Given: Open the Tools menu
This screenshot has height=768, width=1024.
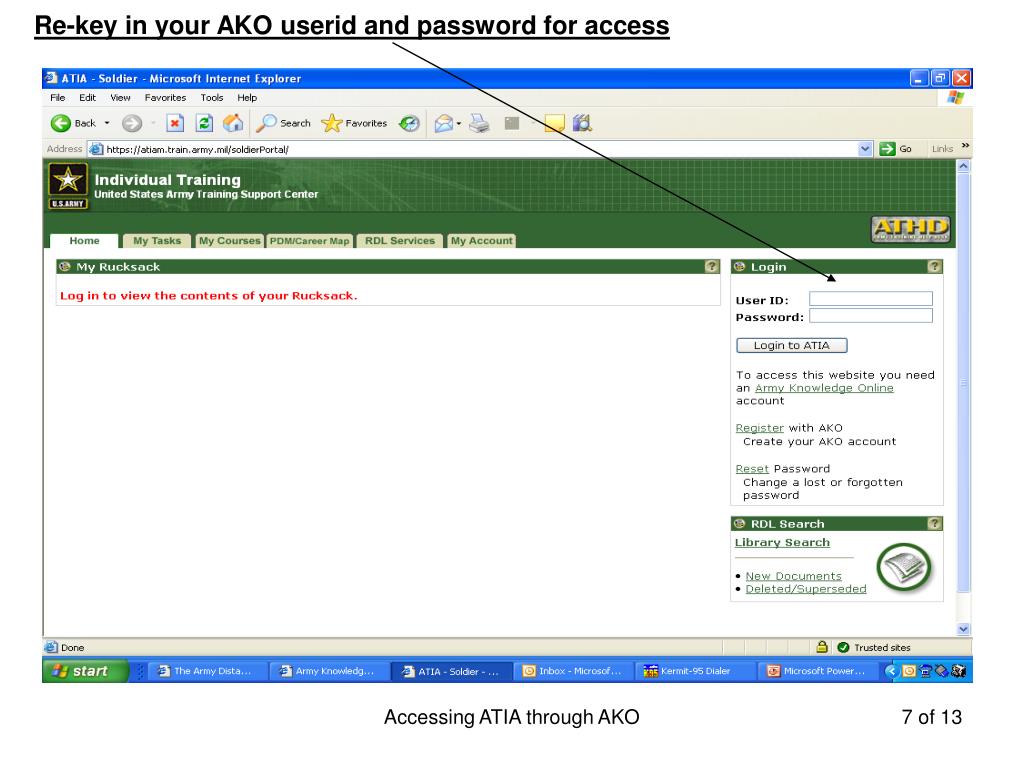Looking at the screenshot, I should [212, 97].
